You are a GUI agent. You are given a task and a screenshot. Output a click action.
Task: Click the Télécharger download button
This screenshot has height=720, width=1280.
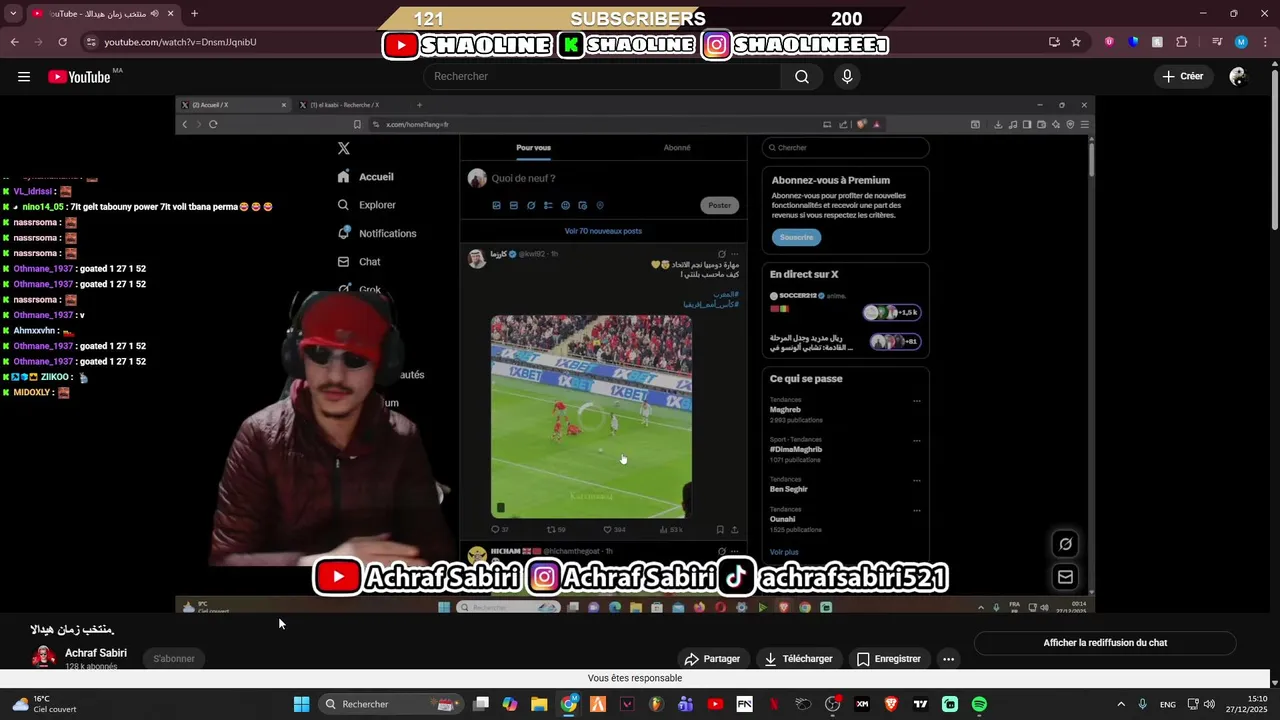coord(799,659)
